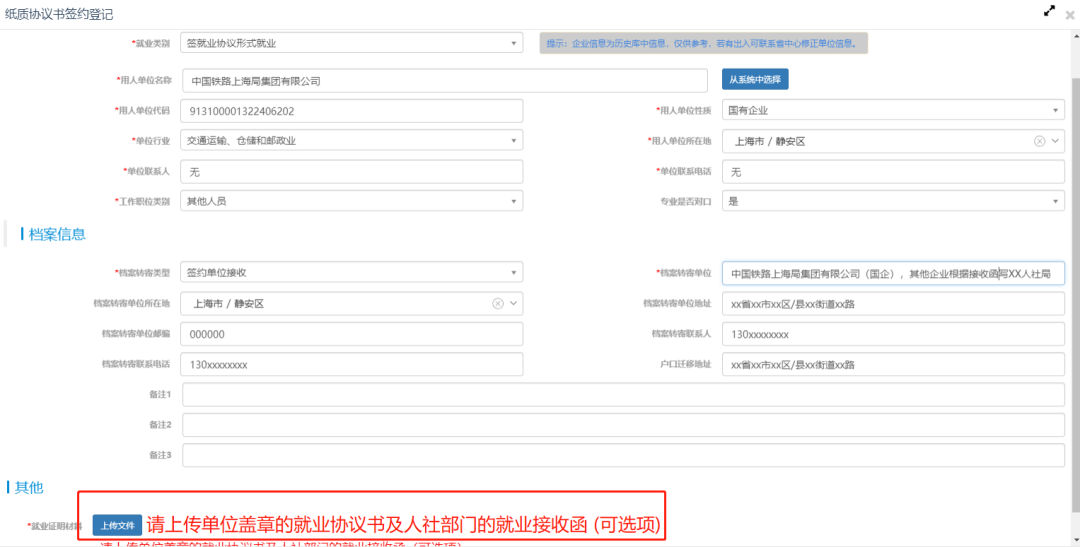Click the dialog title 纸质协议书签约登记
The width and height of the screenshot is (1080, 547).
pos(59,14)
